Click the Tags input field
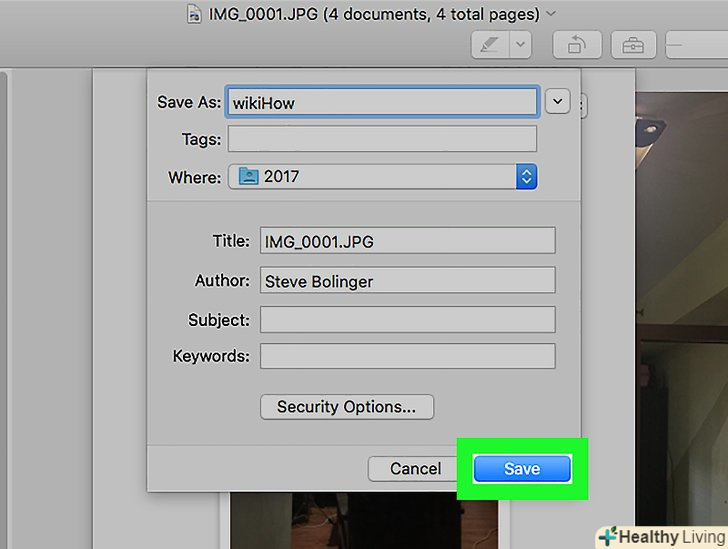This screenshot has width=728, height=549. (382, 139)
